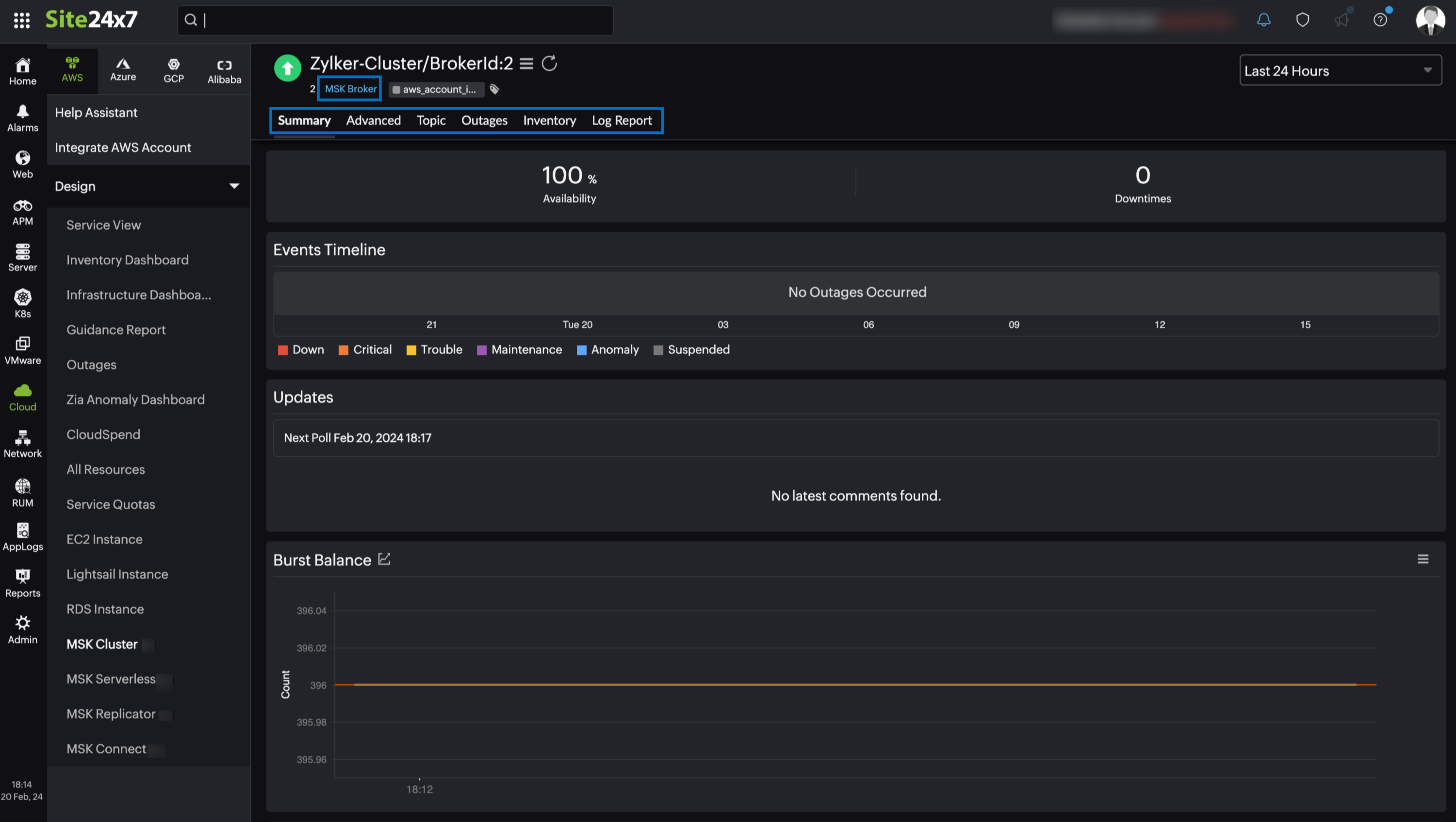Image resolution: width=1456 pixels, height=822 pixels.
Task: Toggle the Anomaly legend item
Action: pos(607,350)
